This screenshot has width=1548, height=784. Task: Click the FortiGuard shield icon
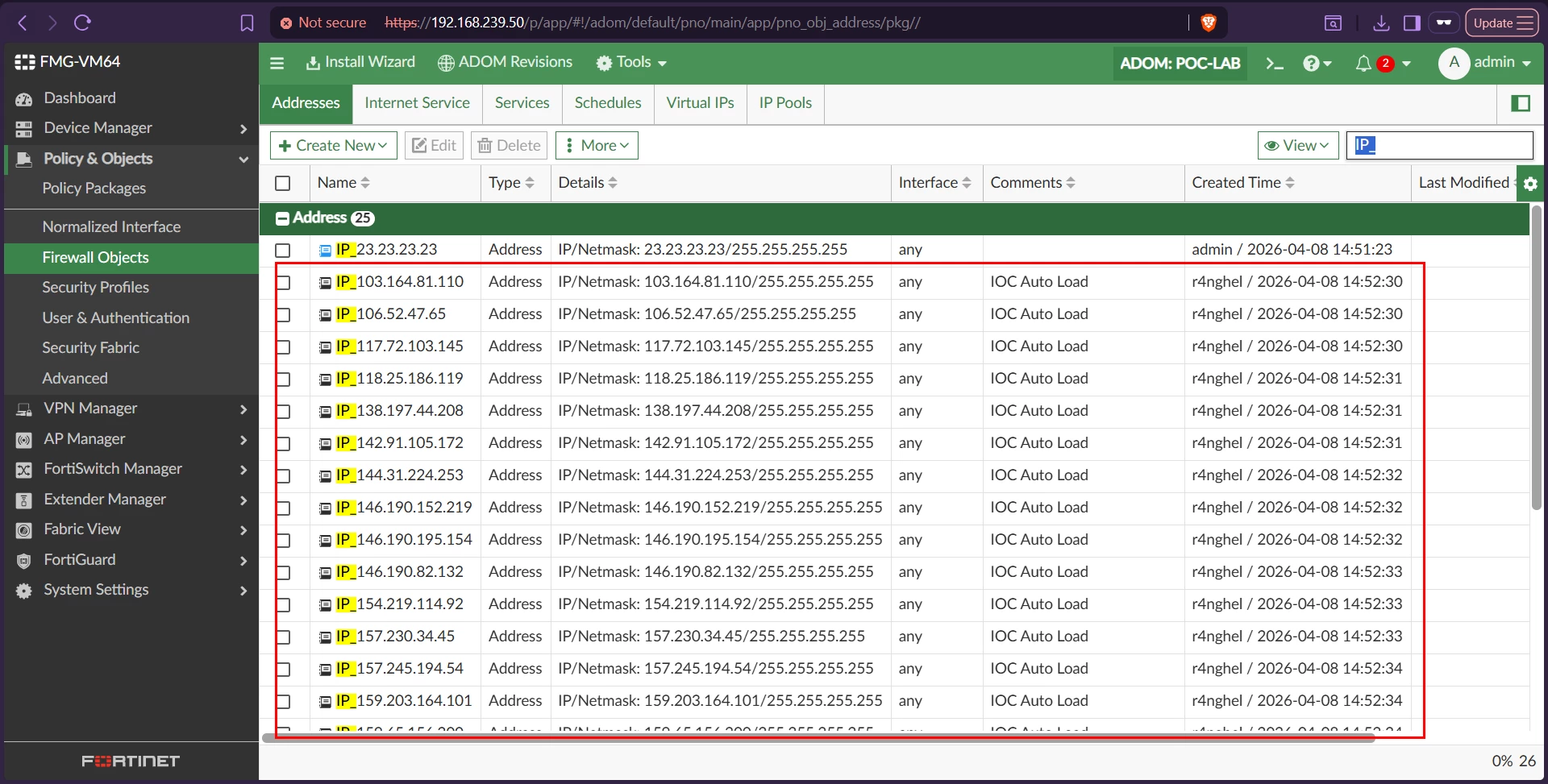tap(24, 561)
